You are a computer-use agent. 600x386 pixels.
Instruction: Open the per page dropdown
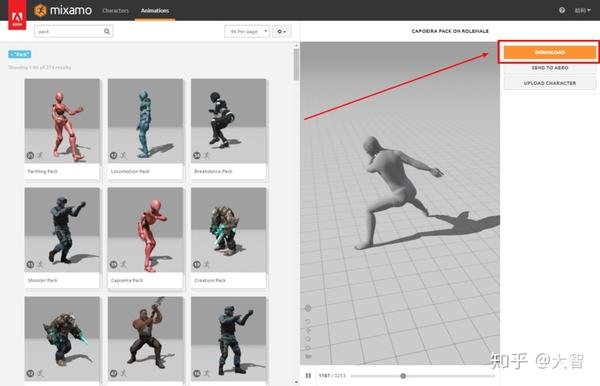[247, 31]
